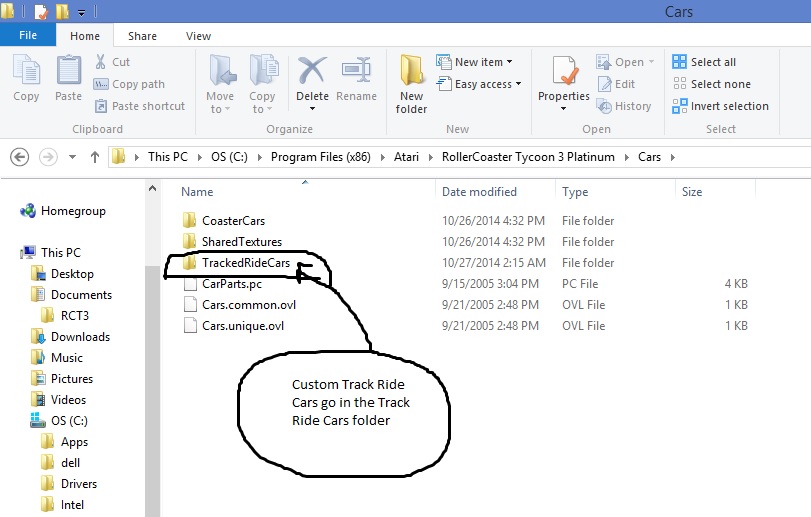Switch to the Home ribbon tab
The image size is (811, 517).
point(85,36)
